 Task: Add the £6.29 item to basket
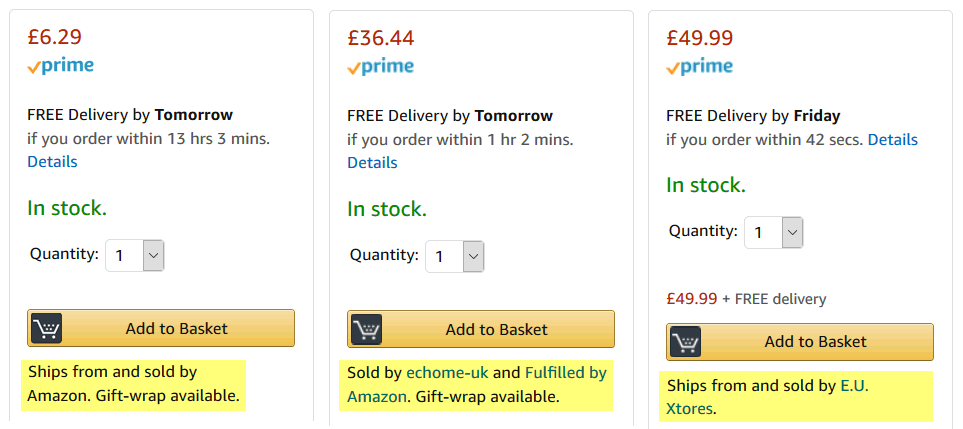coord(161,328)
